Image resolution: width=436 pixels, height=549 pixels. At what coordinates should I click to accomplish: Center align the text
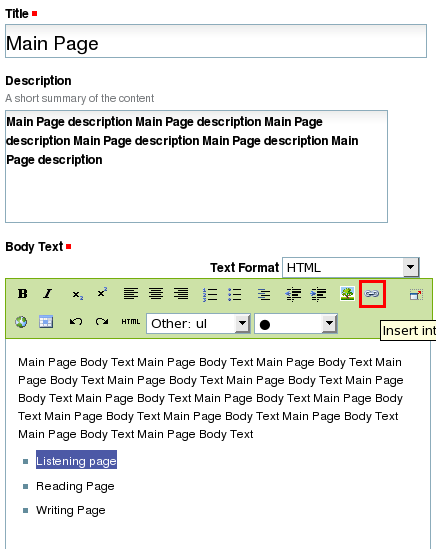[156, 294]
